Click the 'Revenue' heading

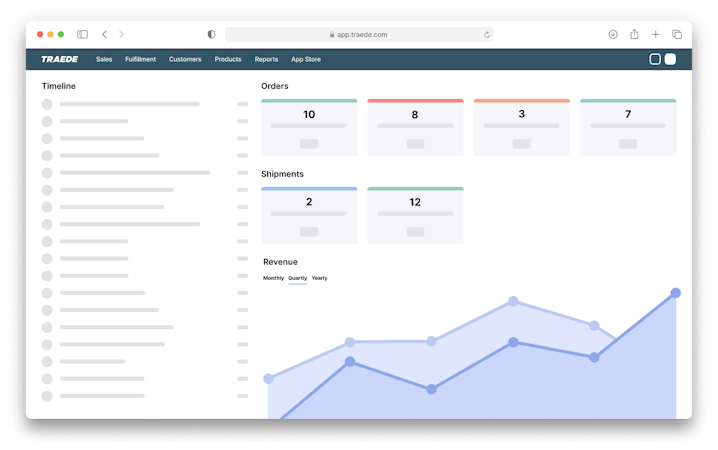[x=280, y=262]
